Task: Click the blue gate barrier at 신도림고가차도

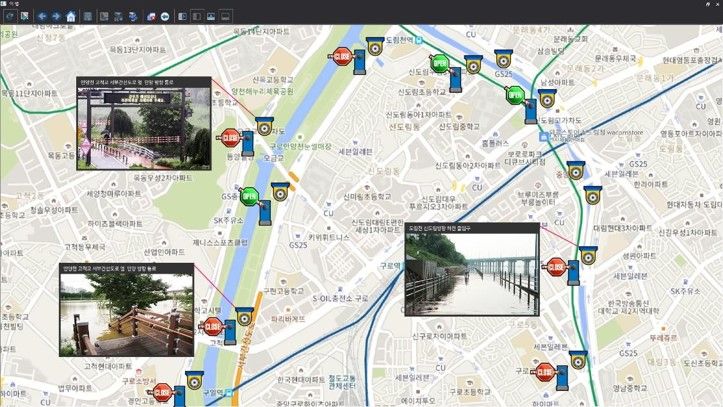Action: pos(531,112)
